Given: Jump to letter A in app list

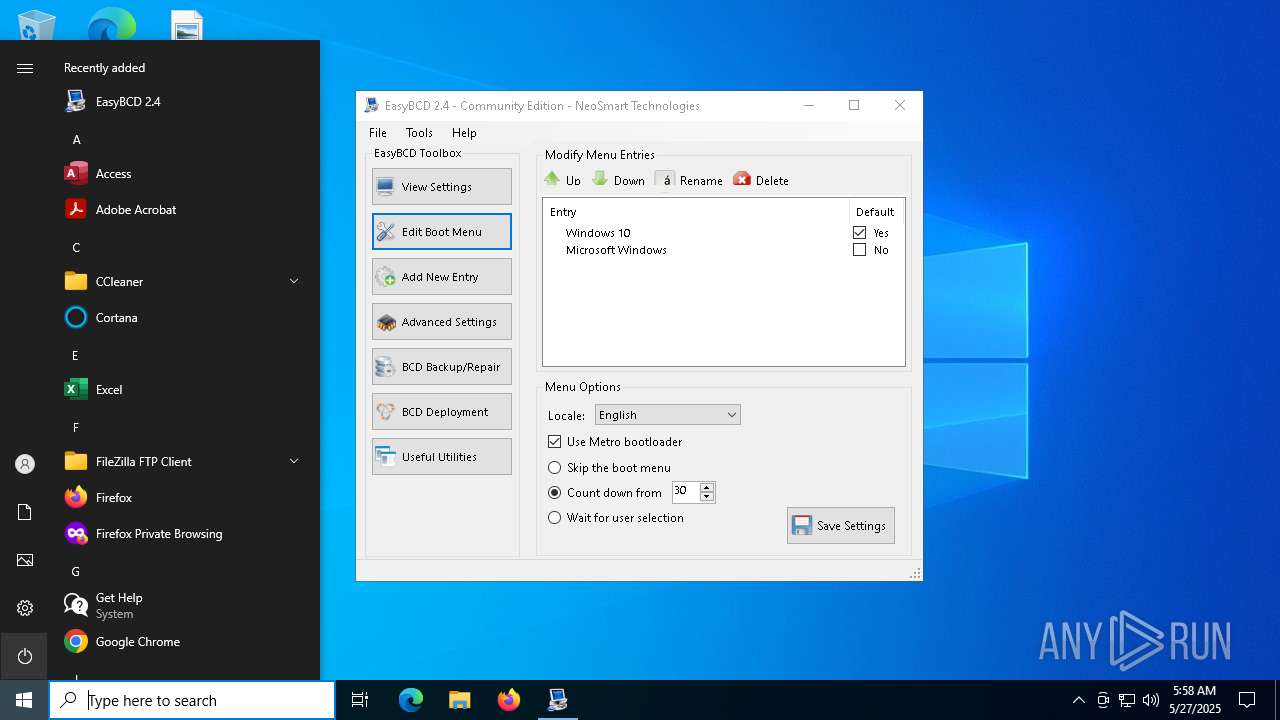Looking at the screenshot, I should tap(76, 140).
